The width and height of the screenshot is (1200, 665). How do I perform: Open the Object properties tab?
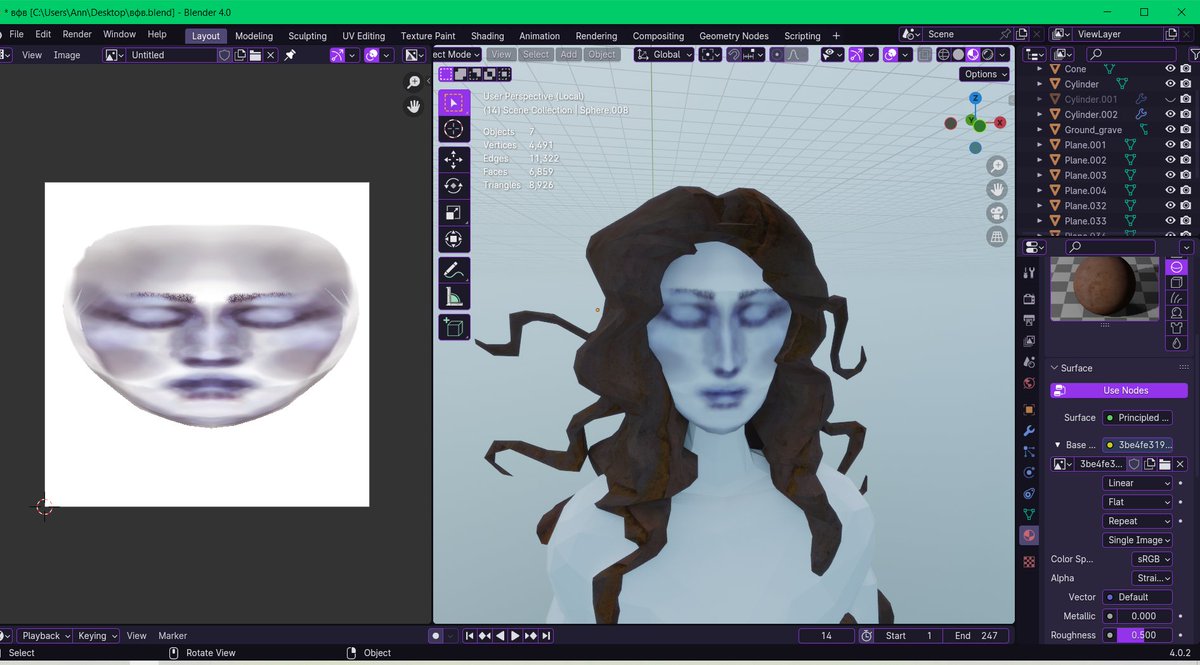coord(1029,409)
